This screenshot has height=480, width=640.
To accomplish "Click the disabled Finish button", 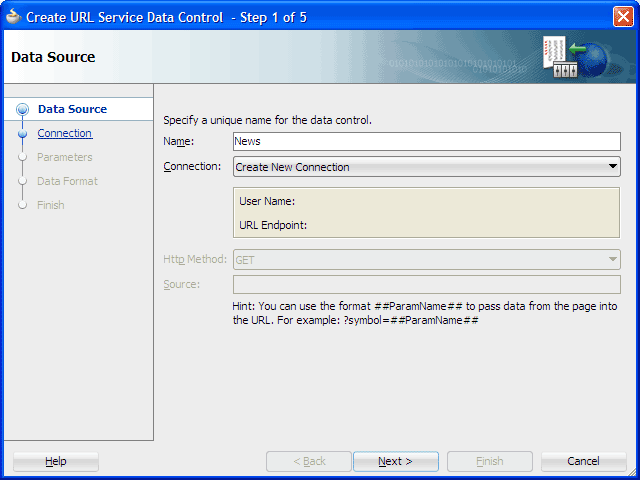I will pos(490,461).
